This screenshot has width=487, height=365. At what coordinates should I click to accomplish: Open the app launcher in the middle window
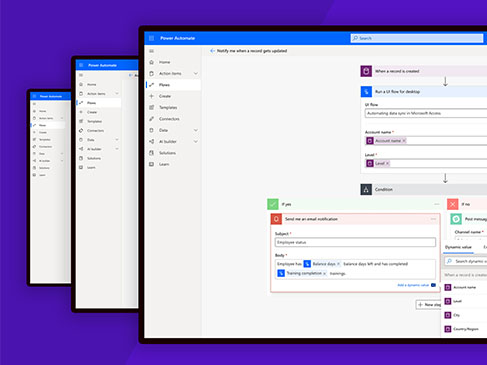[81, 65]
